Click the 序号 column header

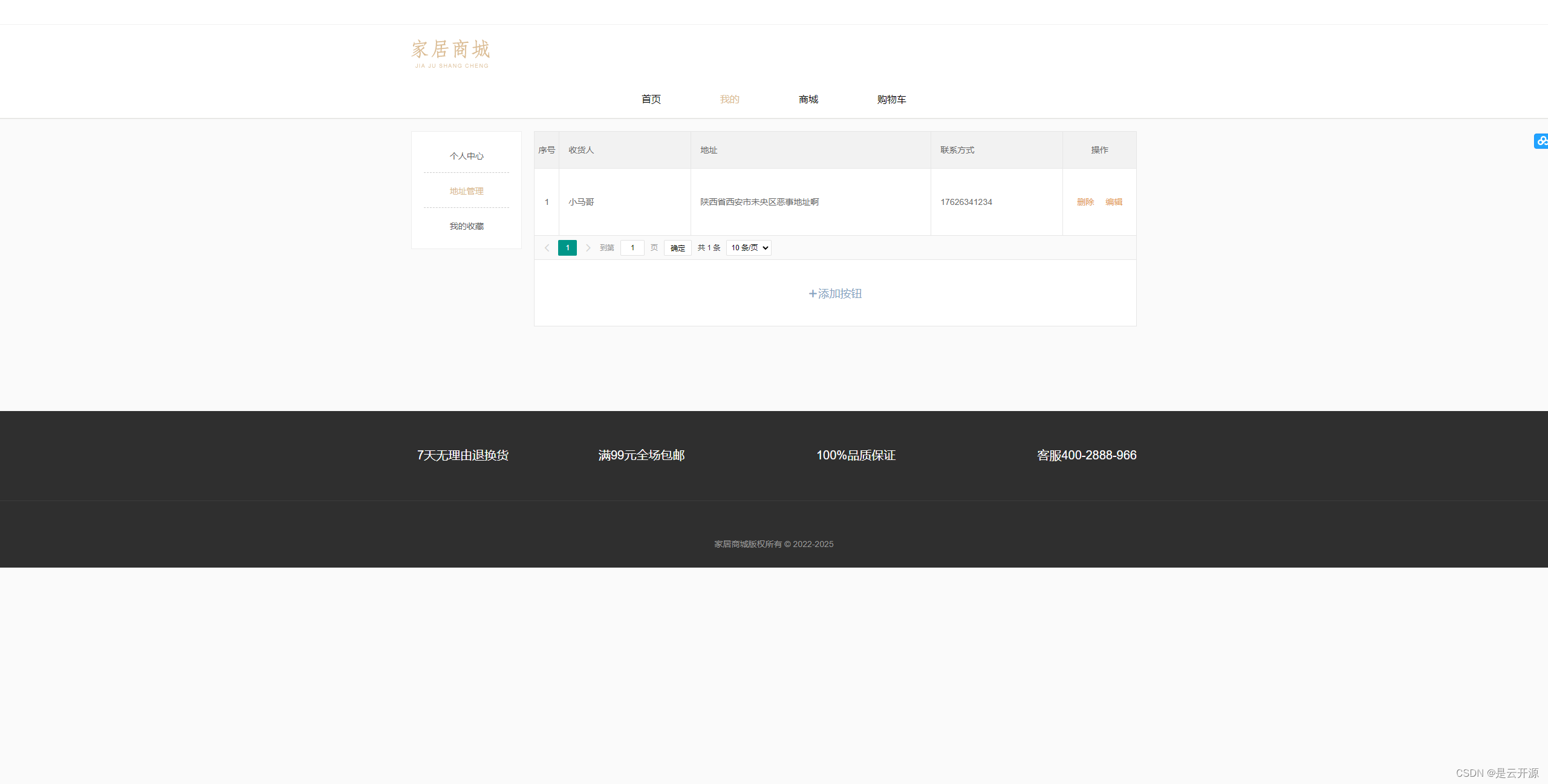point(547,150)
